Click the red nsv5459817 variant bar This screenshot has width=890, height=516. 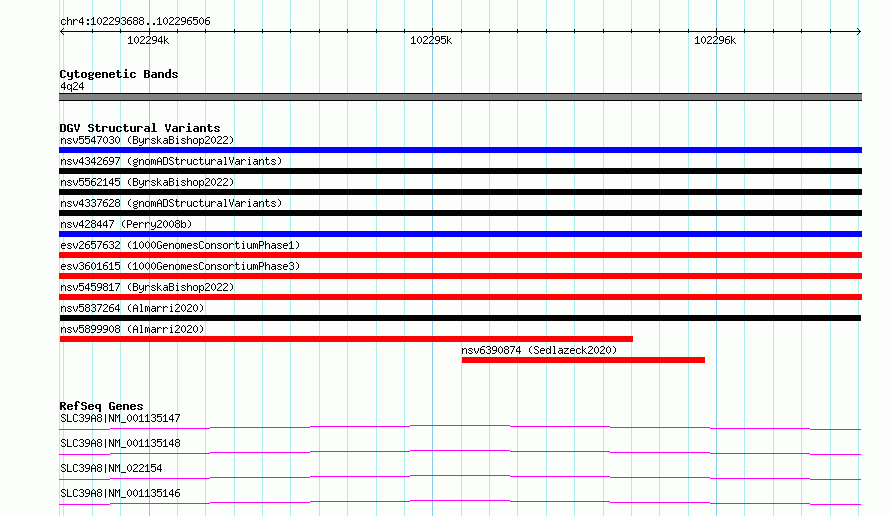[460, 297]
